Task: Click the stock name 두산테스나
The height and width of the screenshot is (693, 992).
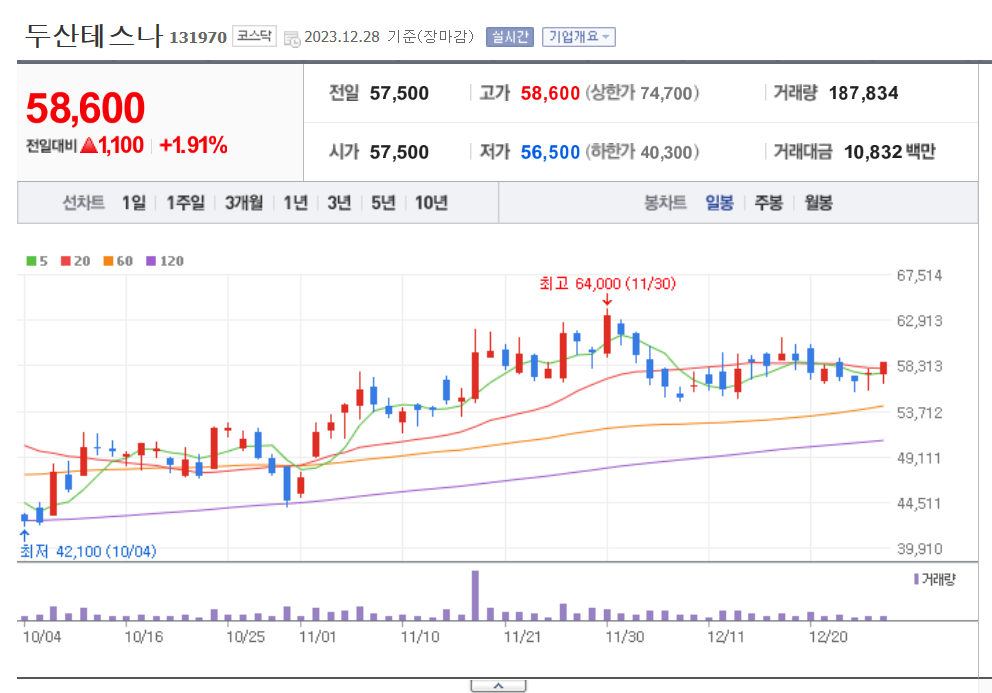Action: coord(94,35)
